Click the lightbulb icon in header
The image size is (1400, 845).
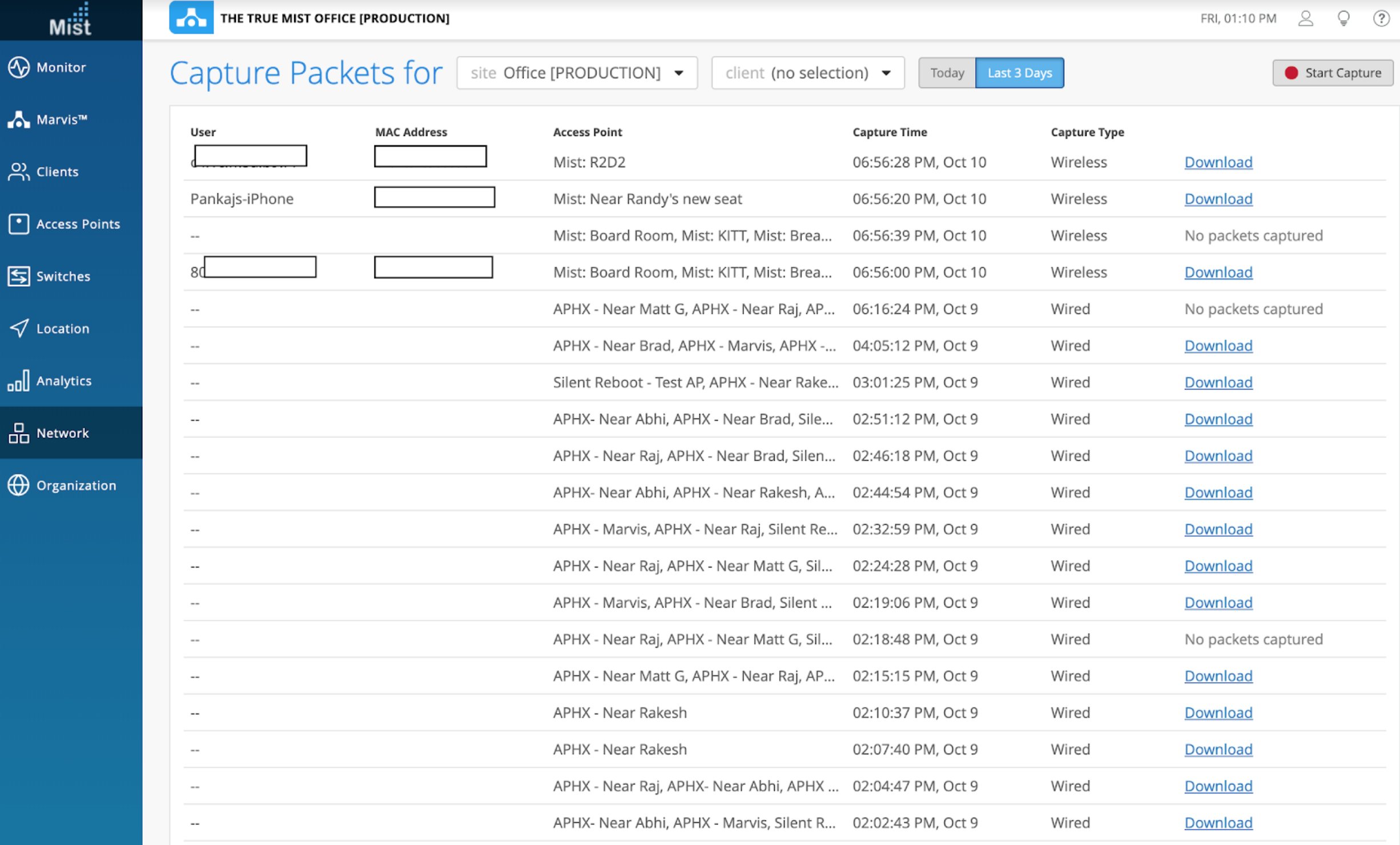click(1343, 18)
